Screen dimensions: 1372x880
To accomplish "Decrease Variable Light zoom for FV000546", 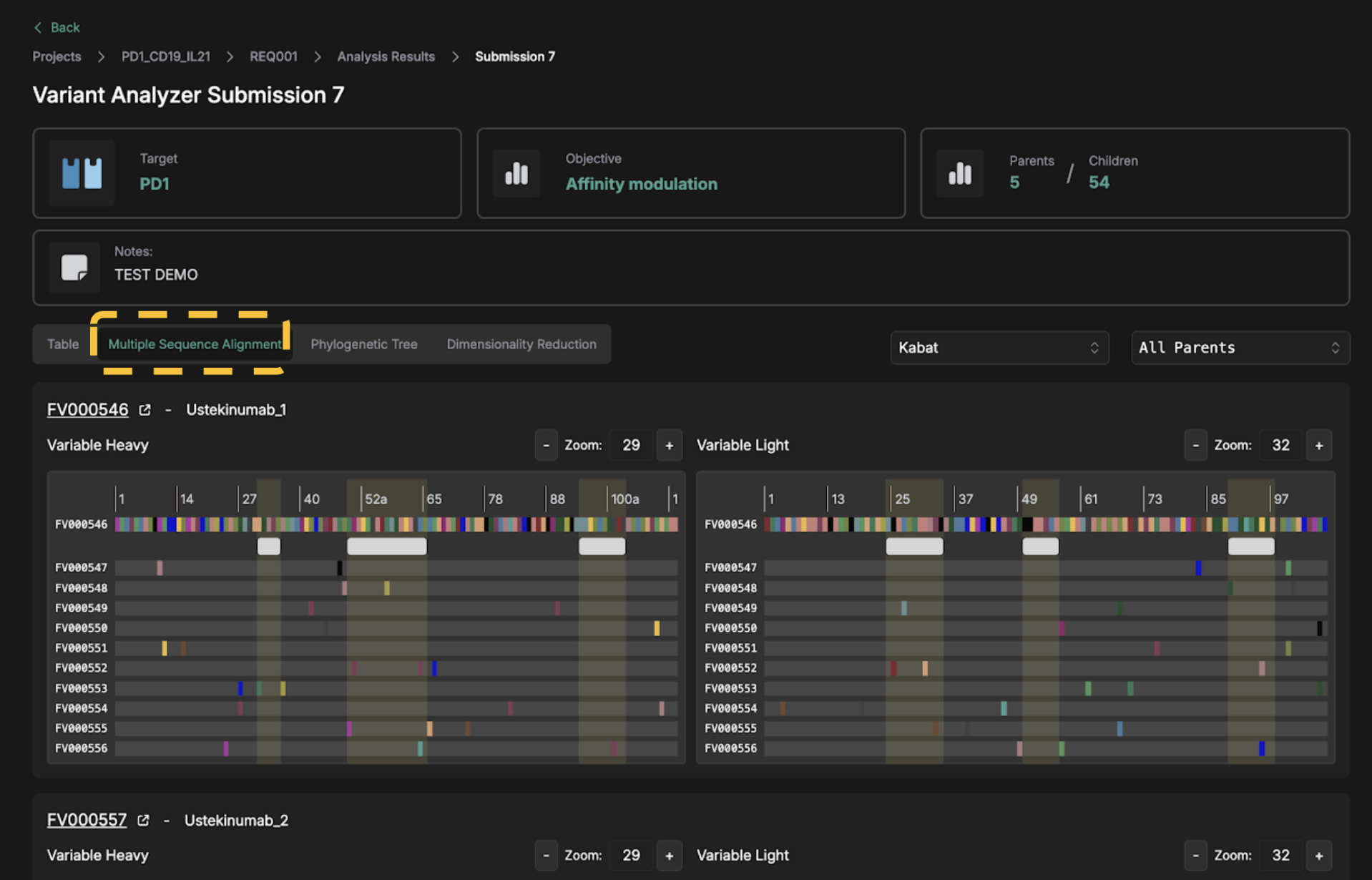I will point(1195,445).
